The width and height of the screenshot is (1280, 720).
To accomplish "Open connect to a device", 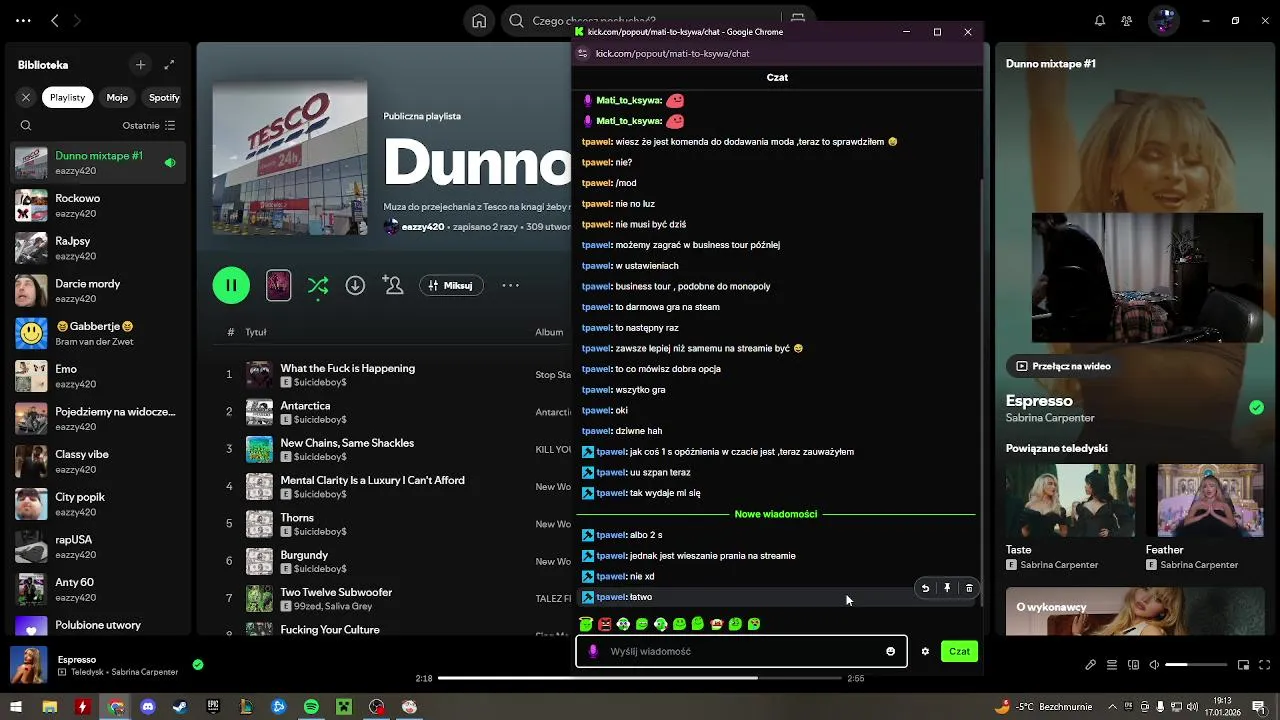I will tap(1133, 665).
